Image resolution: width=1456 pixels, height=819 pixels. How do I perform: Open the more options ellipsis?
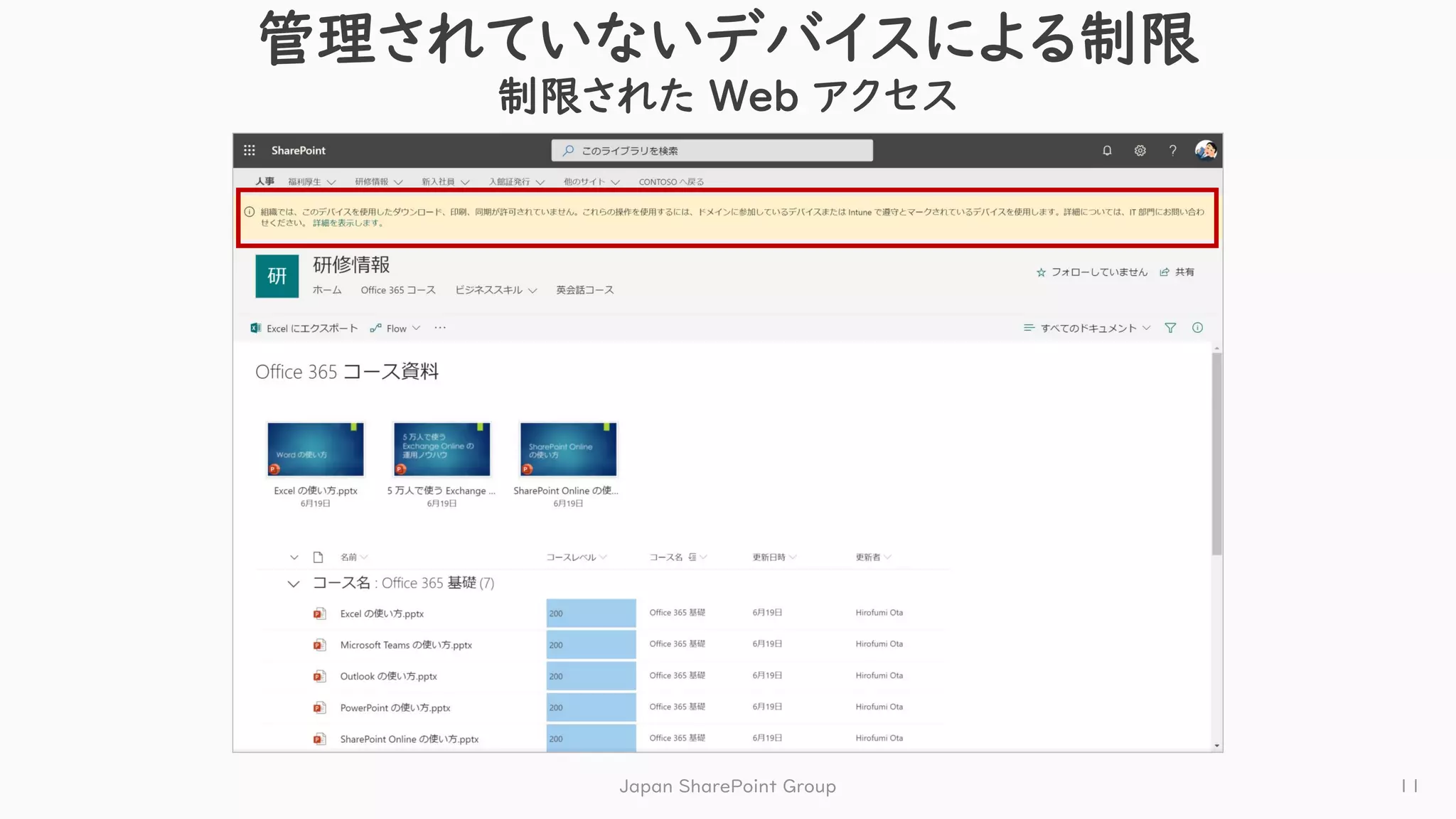440,328
